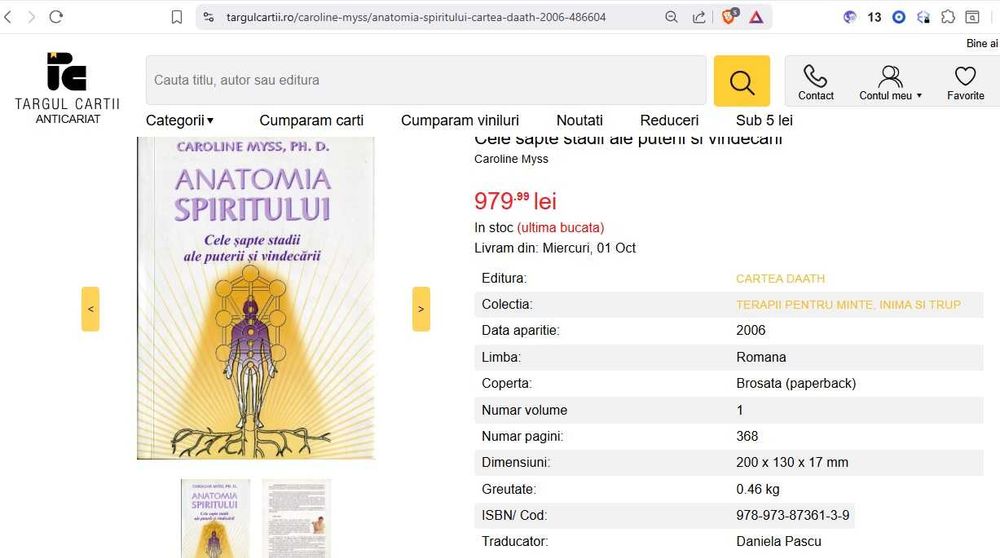Open Cumparam carti menu item
Viewport: 1000px width, 558px height.
tap(311, 121)
